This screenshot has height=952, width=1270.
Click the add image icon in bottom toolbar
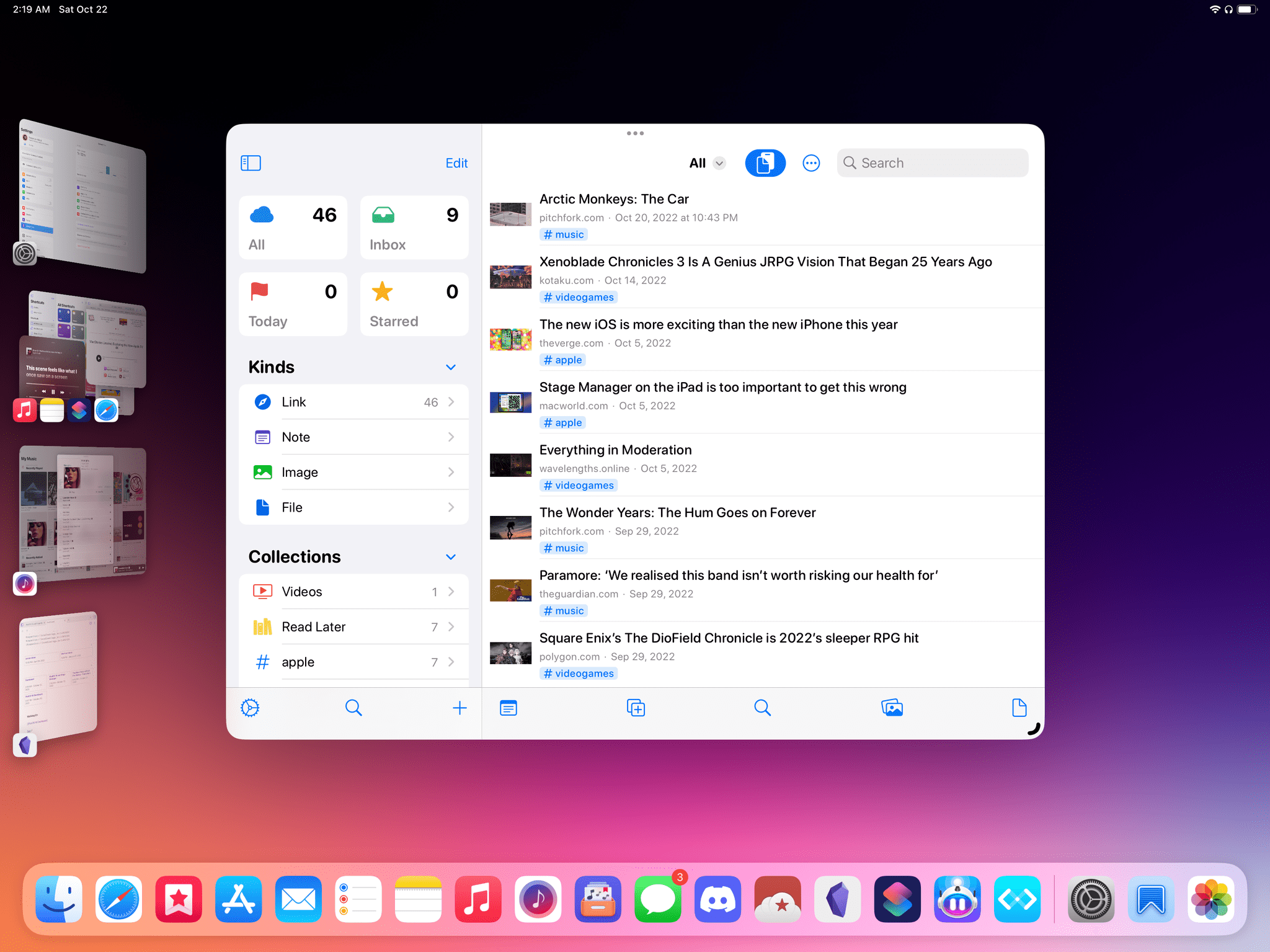coord(892,708)
